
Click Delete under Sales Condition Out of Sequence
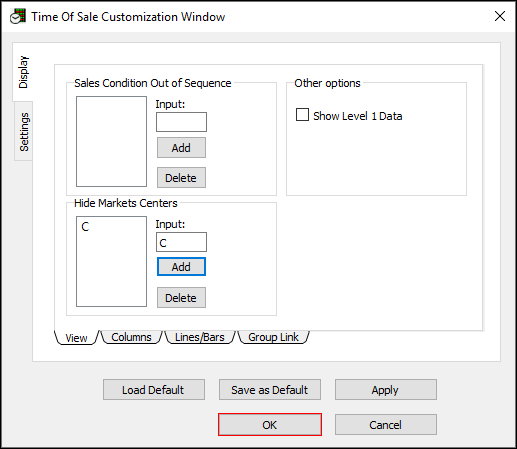[x=181, y=178]
